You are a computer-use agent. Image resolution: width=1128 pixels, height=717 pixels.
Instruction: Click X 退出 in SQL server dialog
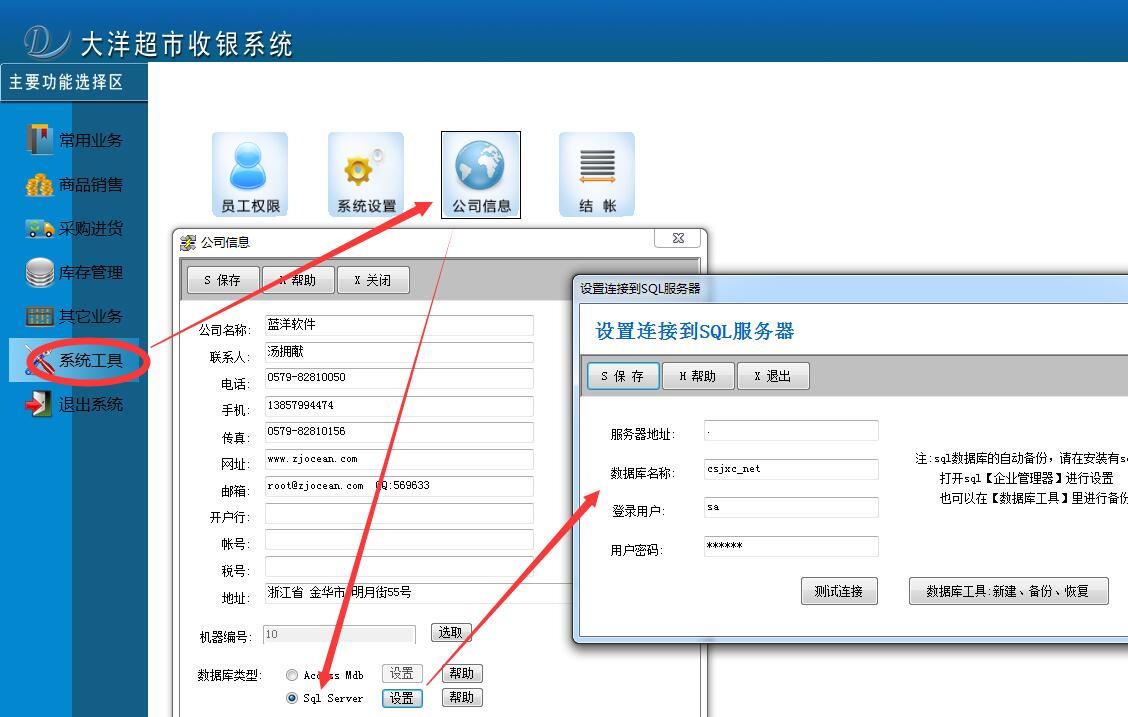coord(772,376)
